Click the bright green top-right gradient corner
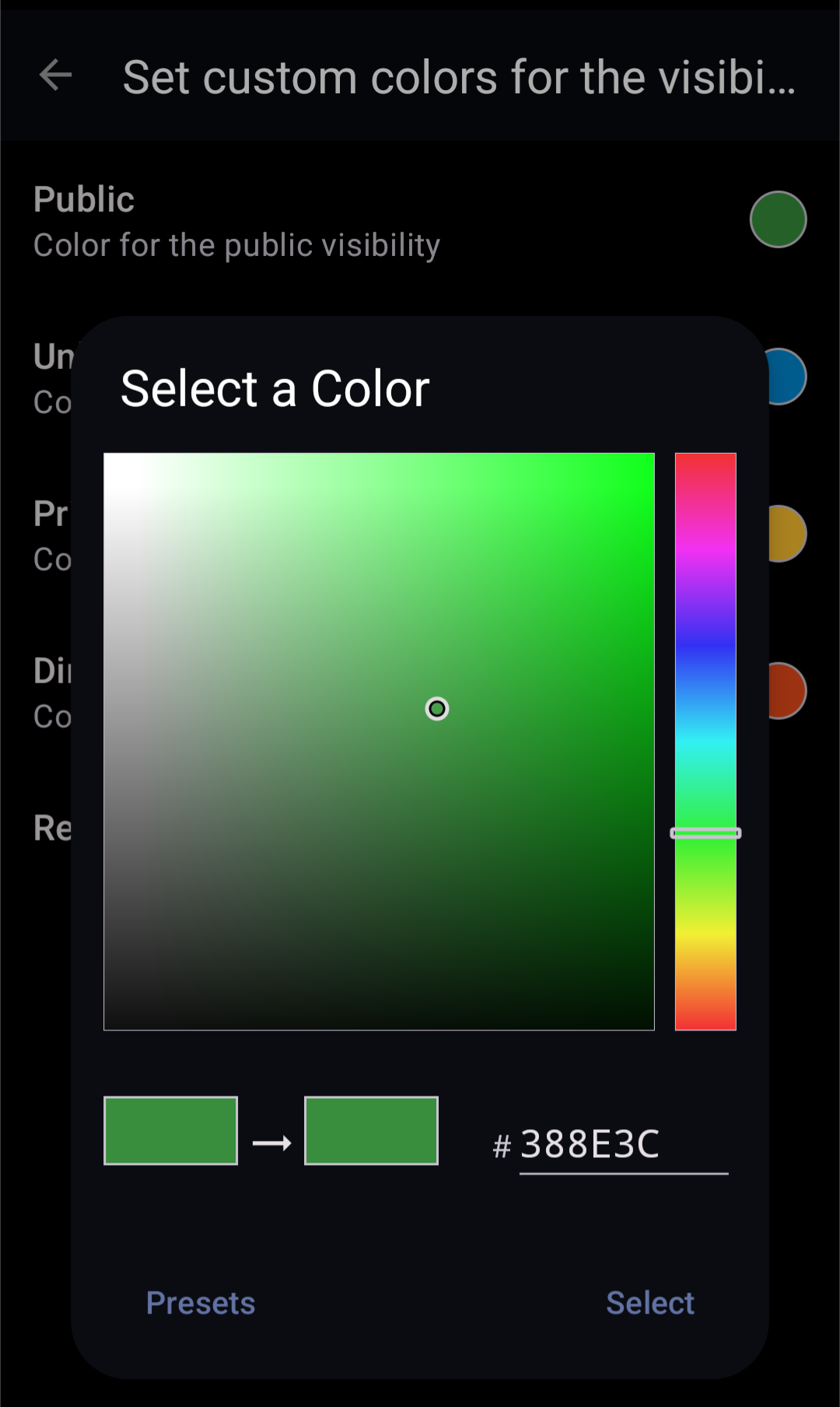Image resolution: width=840 pixels, height=1407 pixels. tap(649, 458)
